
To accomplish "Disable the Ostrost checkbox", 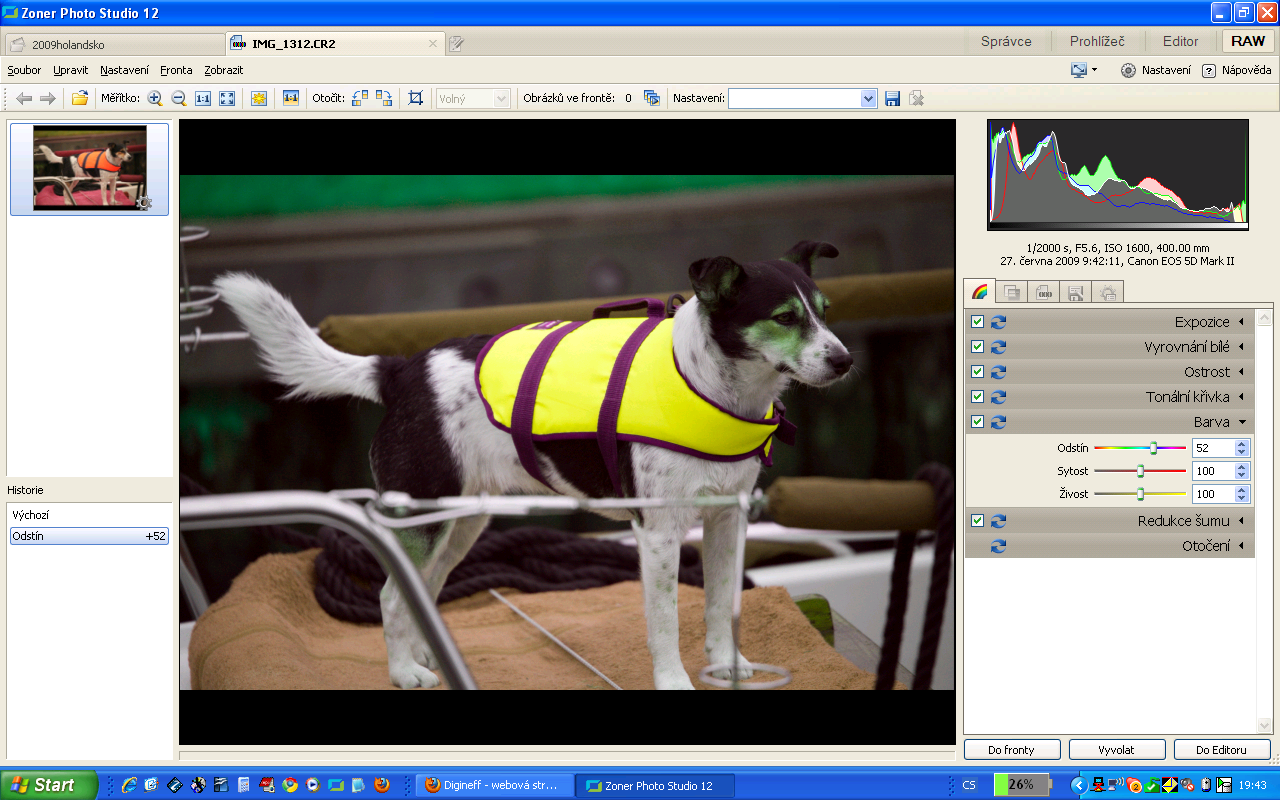I will pos(978,372).
